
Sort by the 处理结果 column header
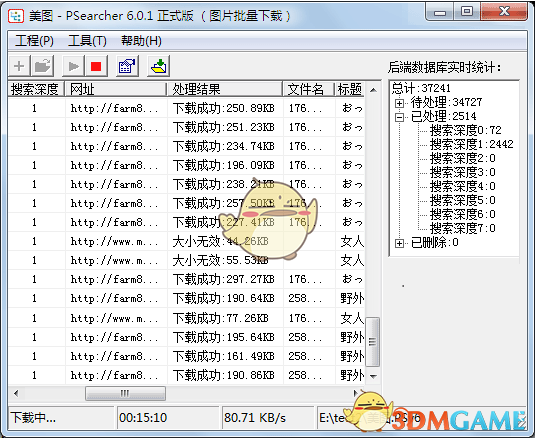pos(225,89)
